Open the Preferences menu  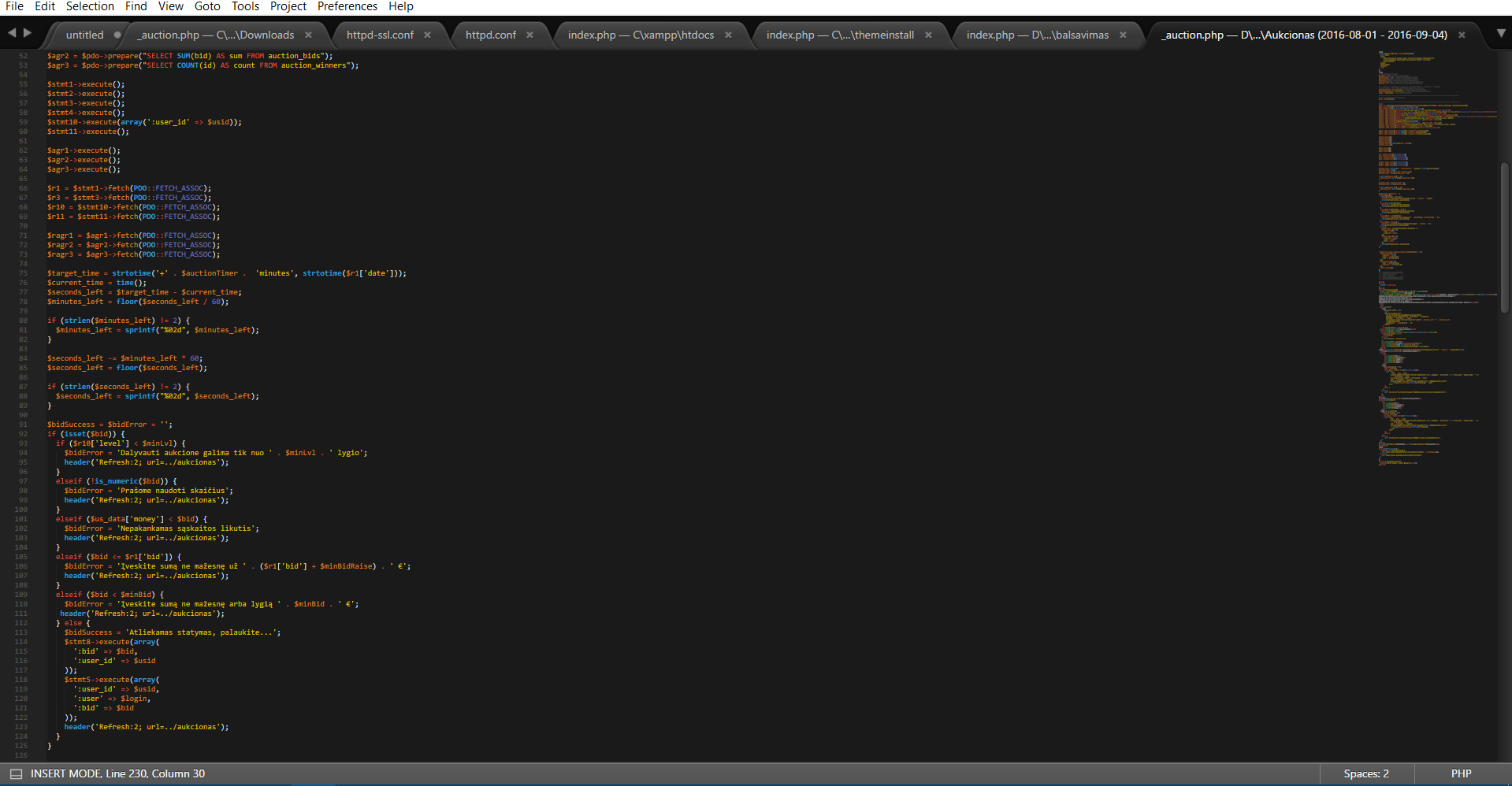(347, 6)
